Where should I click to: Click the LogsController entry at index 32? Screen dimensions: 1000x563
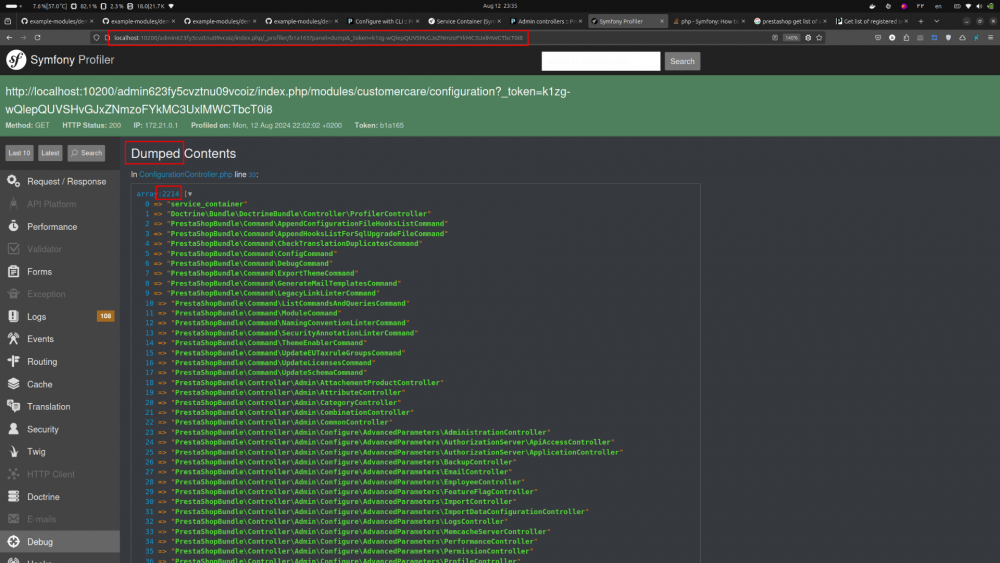point(339,522)
